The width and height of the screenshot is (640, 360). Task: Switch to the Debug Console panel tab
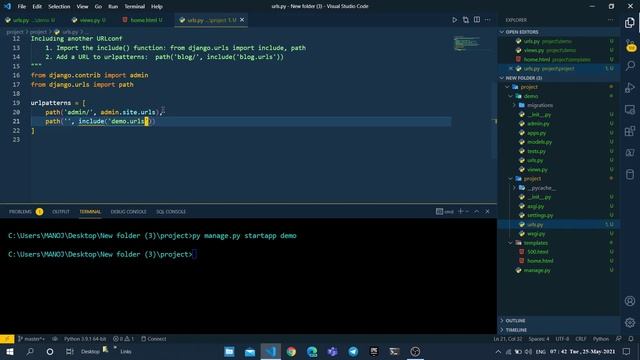click(x=129, y=211)
